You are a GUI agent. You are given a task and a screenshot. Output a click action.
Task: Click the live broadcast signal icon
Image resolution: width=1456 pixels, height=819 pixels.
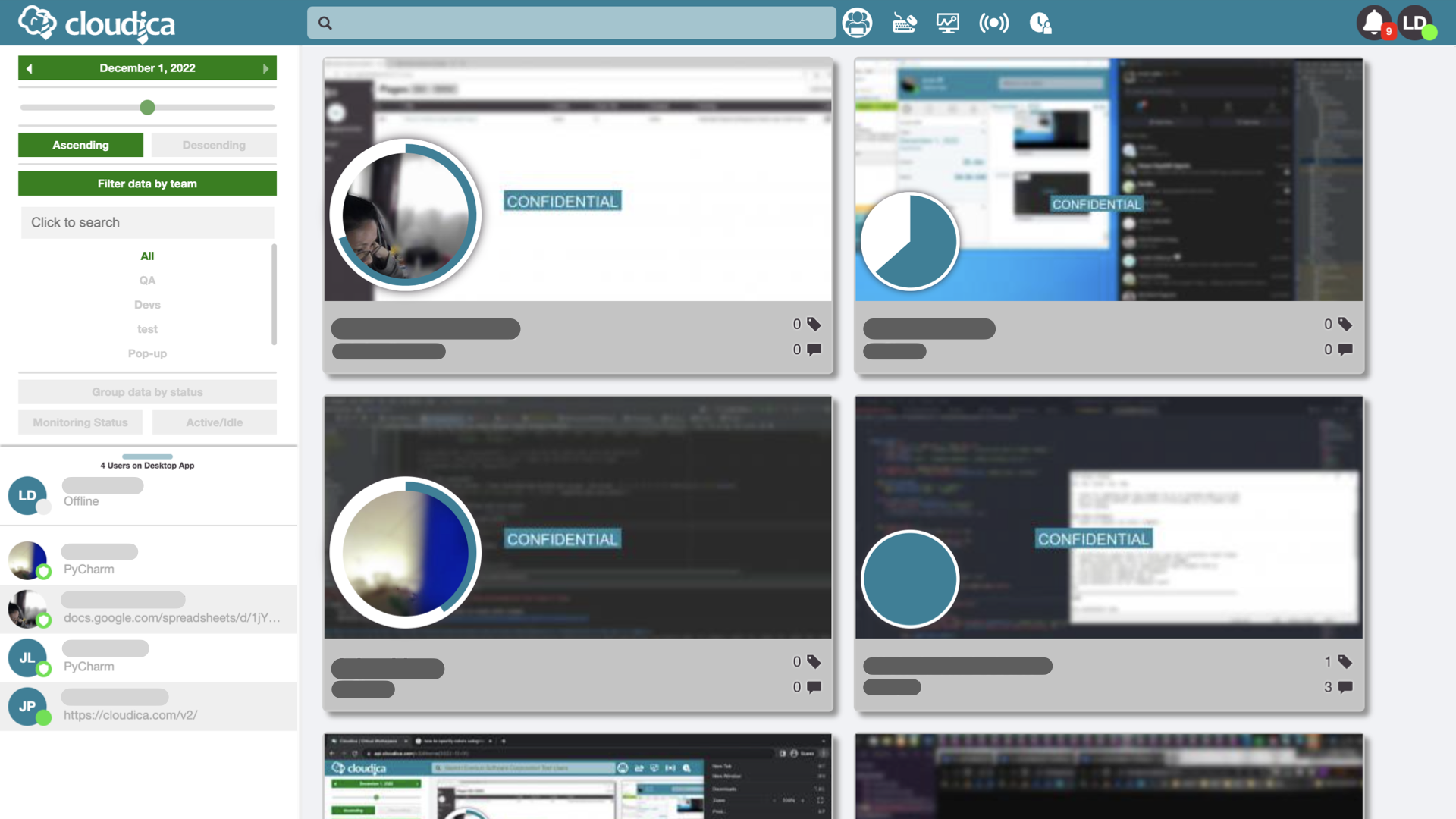pos(993,23)
